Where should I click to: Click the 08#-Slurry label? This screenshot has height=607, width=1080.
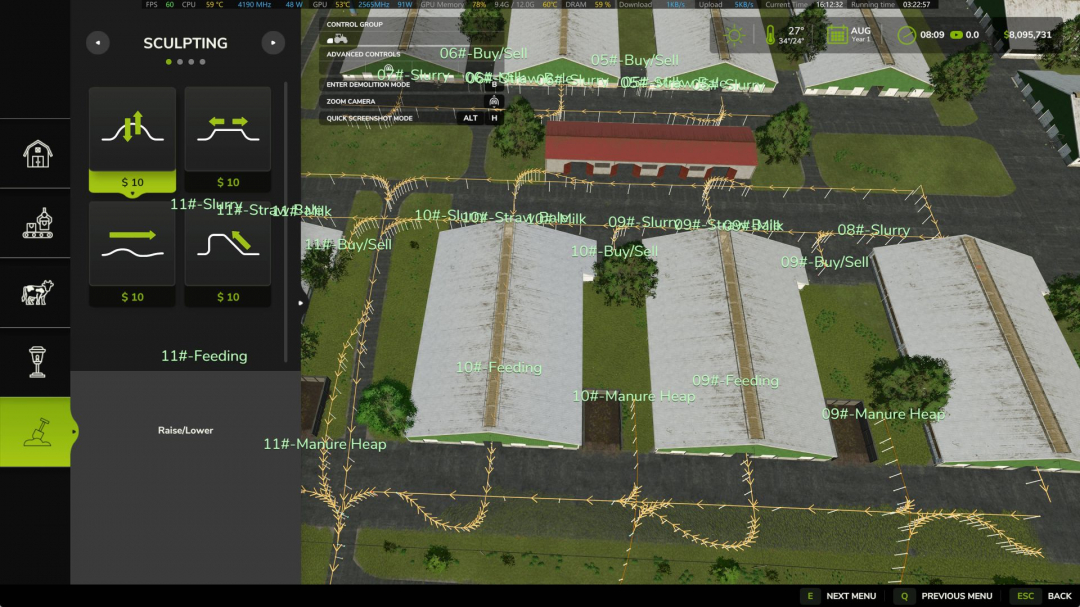click(x=873, y=230)
